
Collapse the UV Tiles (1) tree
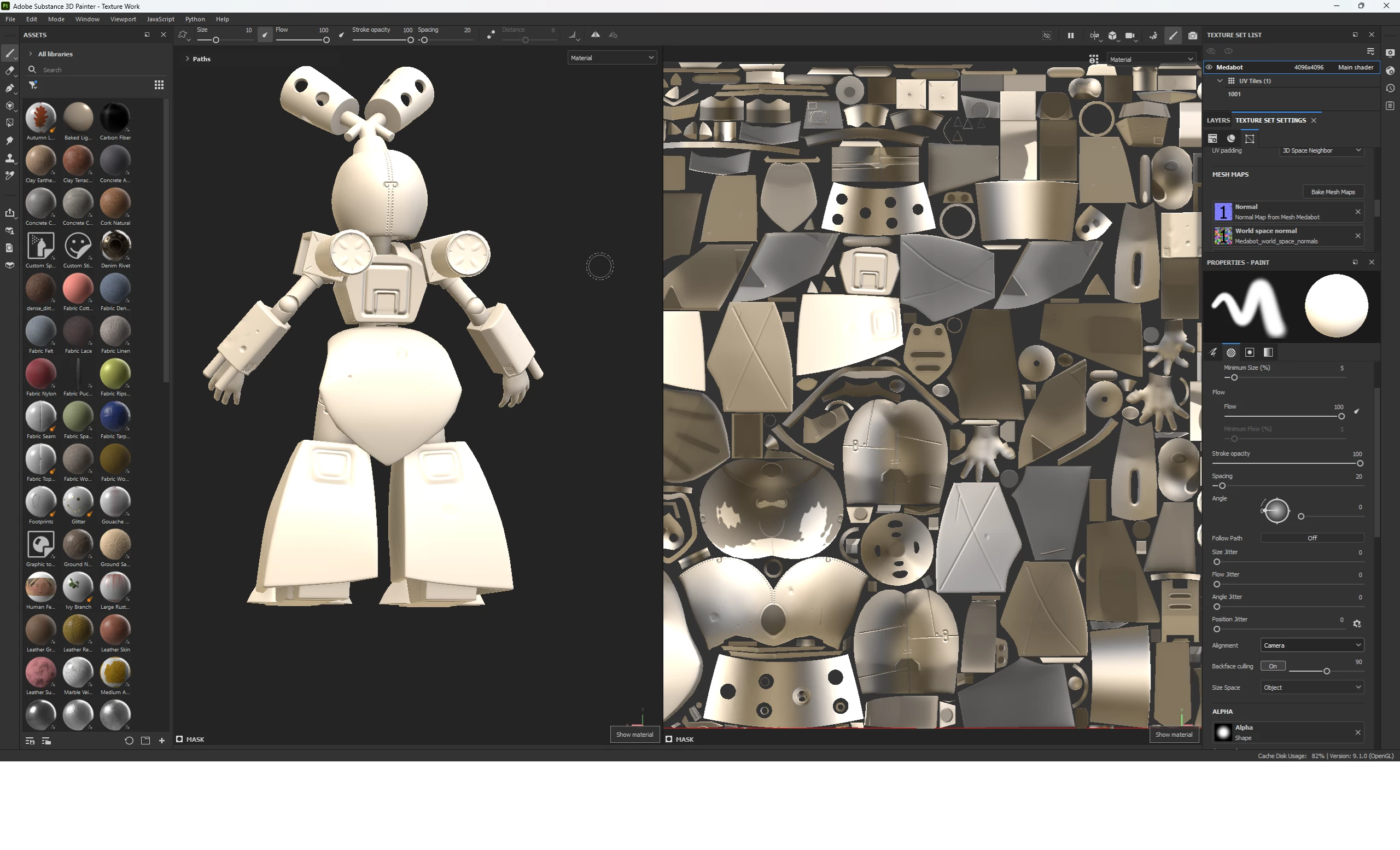(1220, 81)
